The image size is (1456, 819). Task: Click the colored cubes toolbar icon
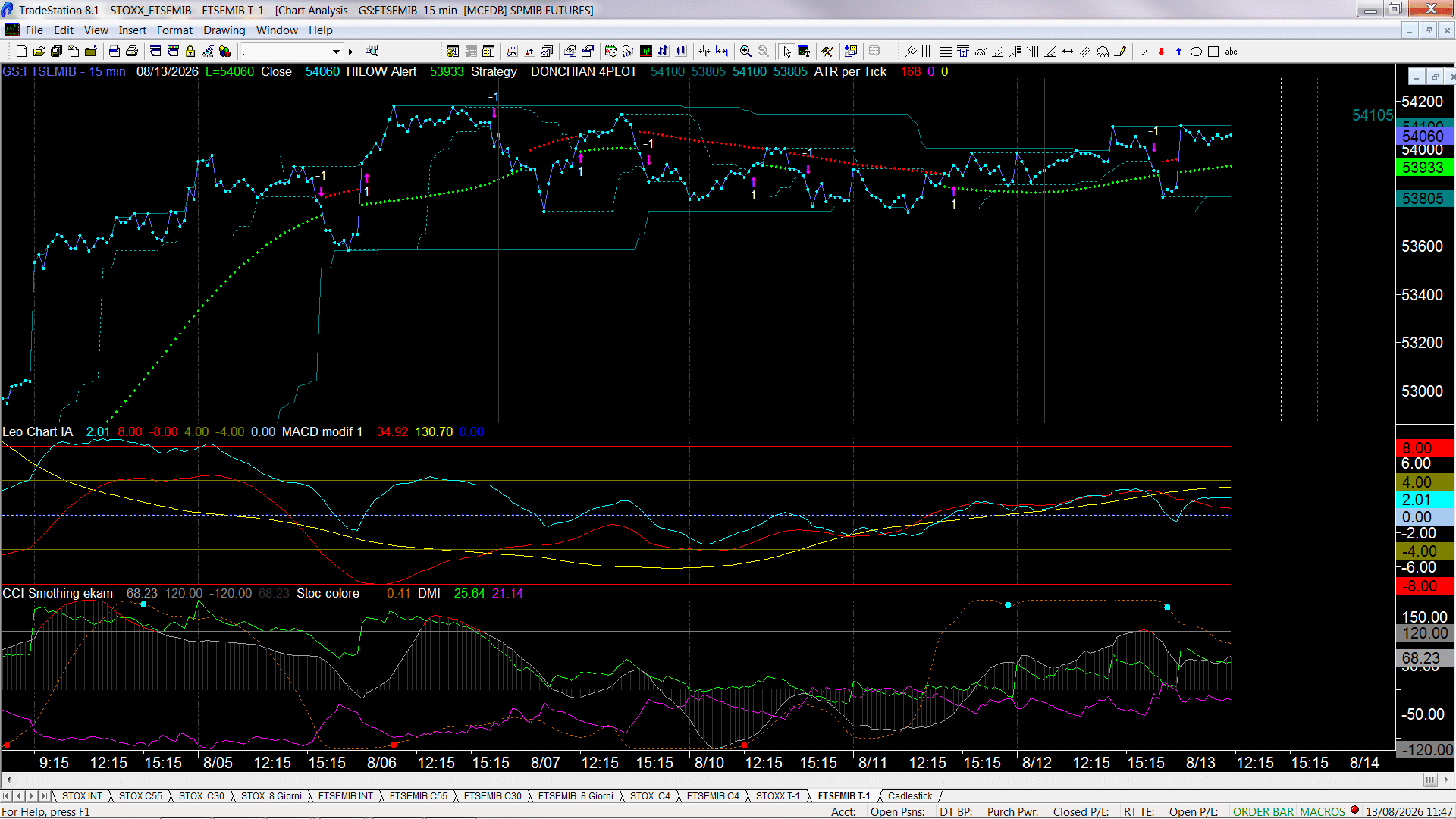coord(224,52)
